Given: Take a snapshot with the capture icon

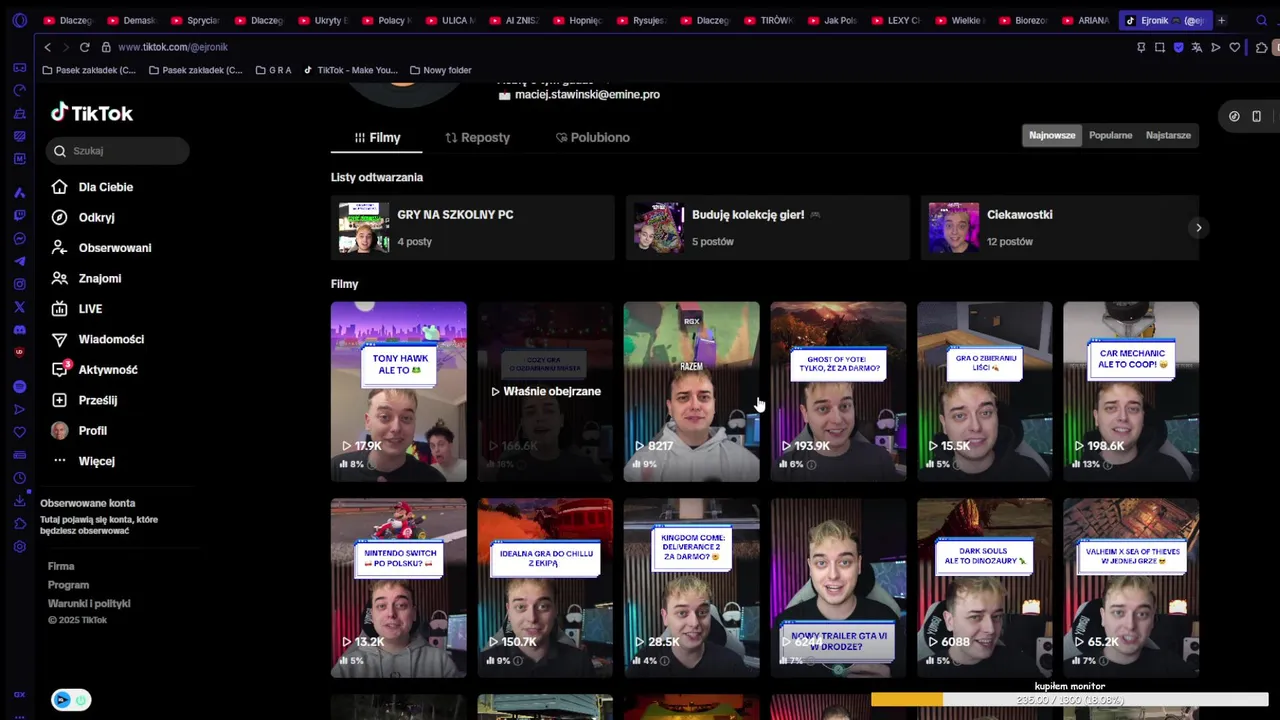Looking at the screenshot, I should pos(1160,47).
